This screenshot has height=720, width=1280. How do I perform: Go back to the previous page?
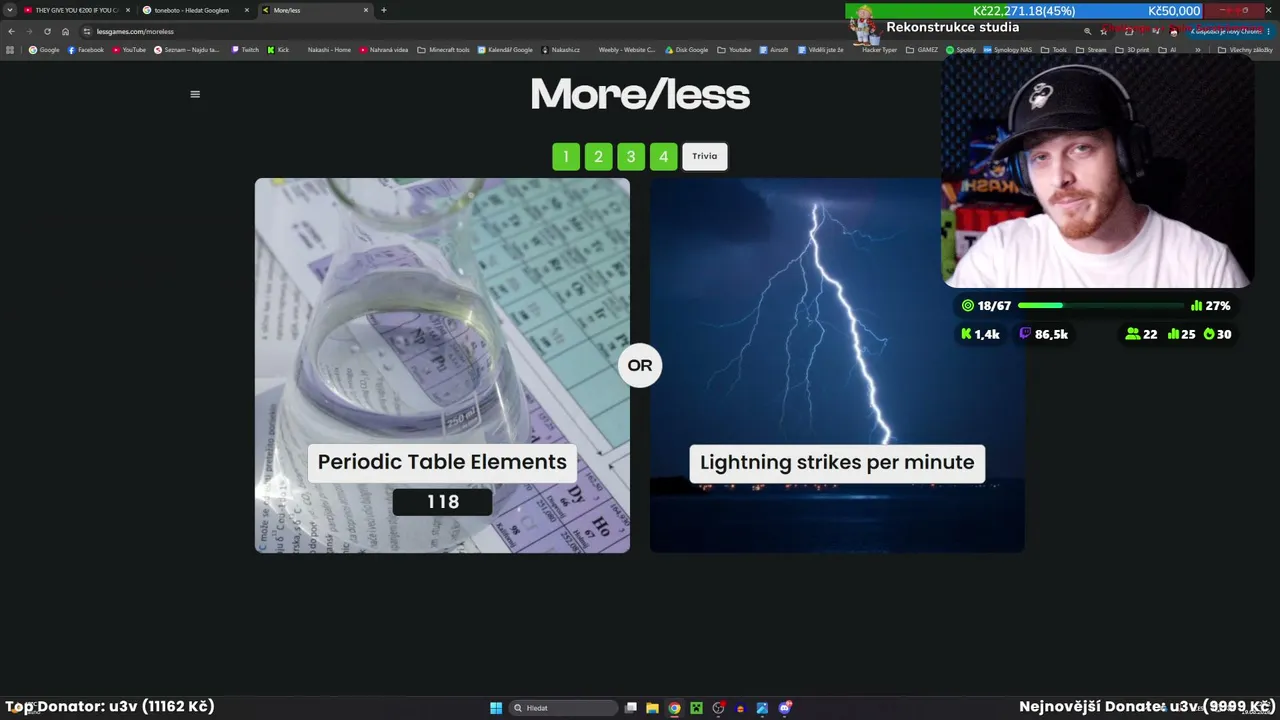[11, 31]
